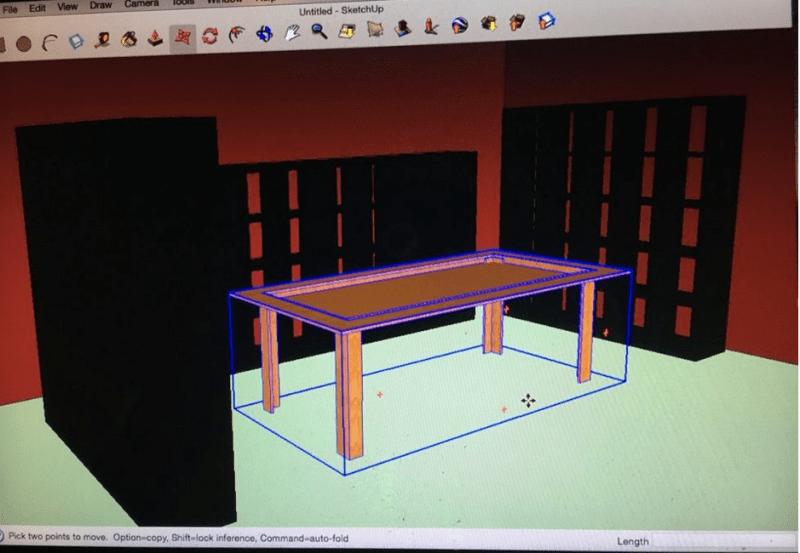Activate the Orbit camera tool
Screen dimensions: 800x553
click(264, 34)
